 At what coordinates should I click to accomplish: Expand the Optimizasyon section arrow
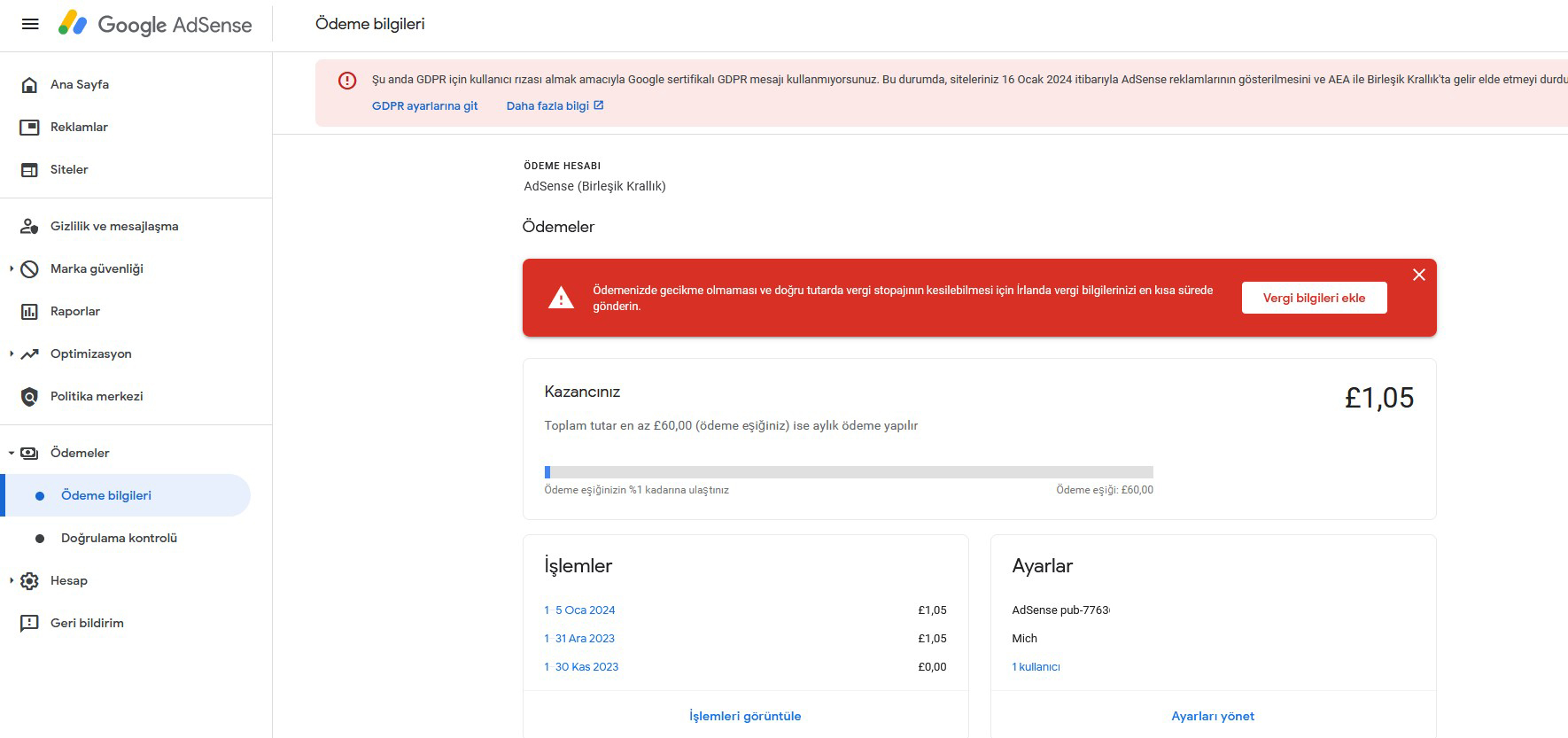click(11, 353)
